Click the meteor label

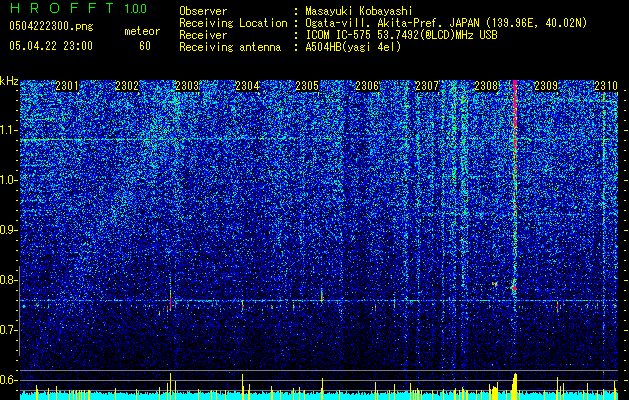tap(142, 31)
